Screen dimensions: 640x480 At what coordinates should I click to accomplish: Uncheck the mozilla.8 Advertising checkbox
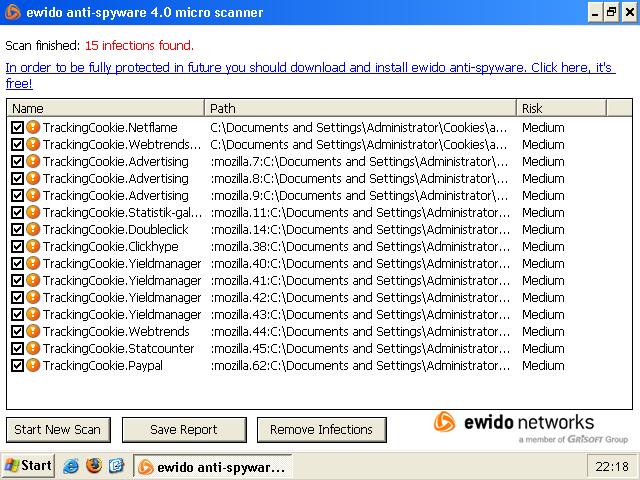click(17, 179)
